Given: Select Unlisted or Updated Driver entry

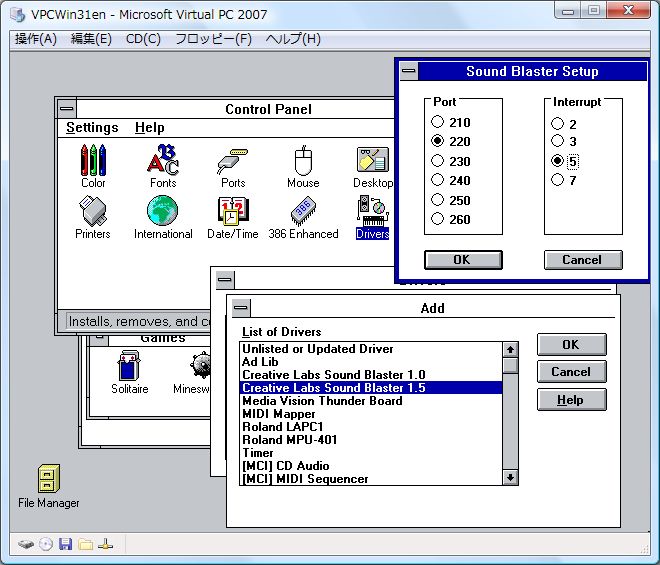Looking at the screenshot, I should tap(371, 349).
